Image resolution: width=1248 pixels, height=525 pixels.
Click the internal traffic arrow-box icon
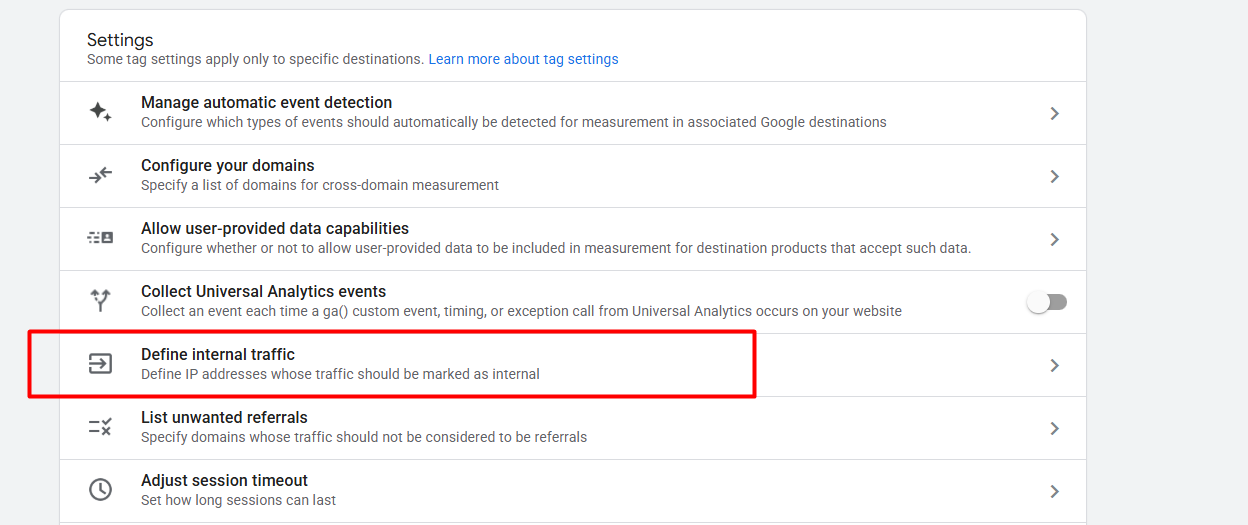[x=100, y=364]
